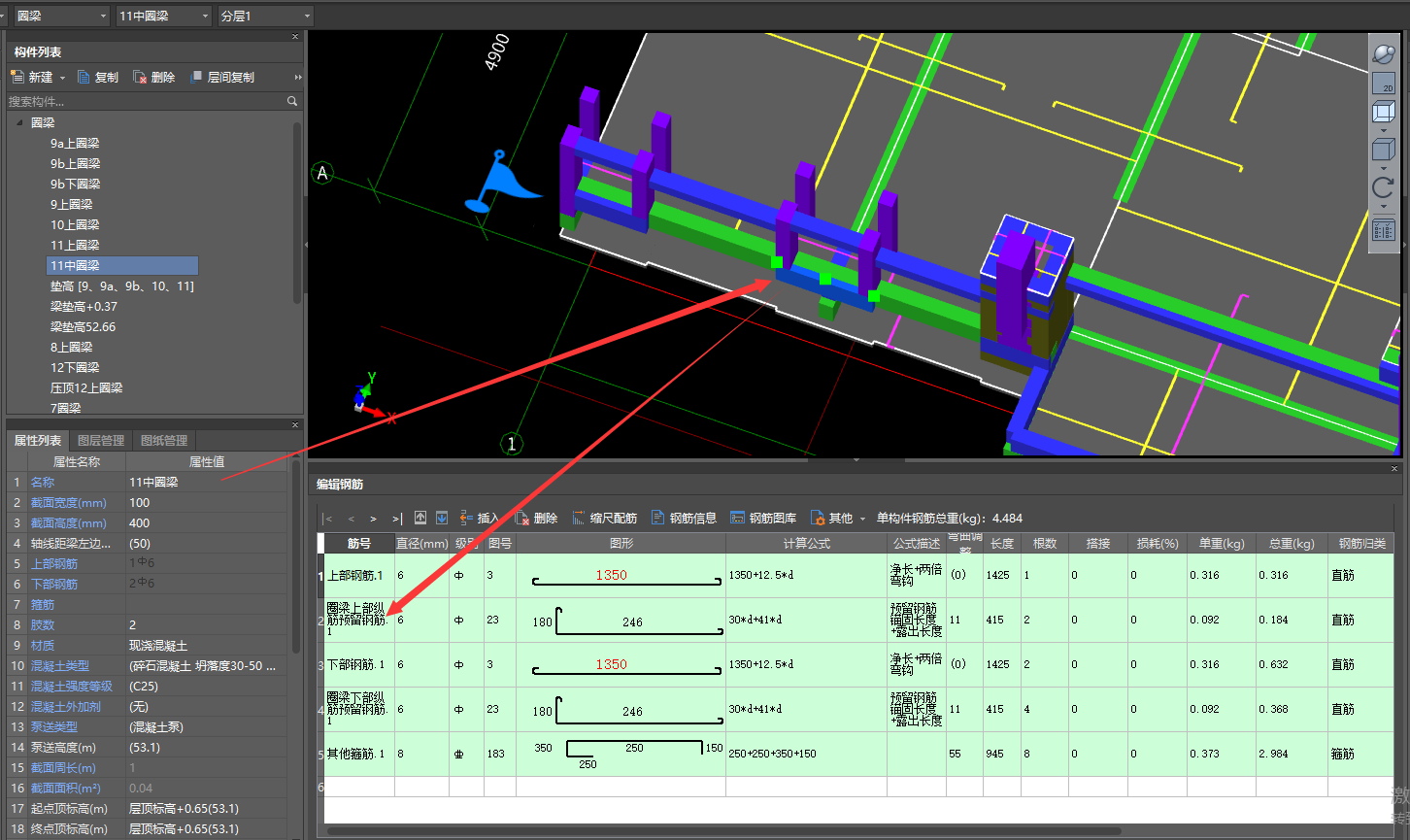
Task: Expand the 其他 dropdown arrow
Action: point(862,519)
